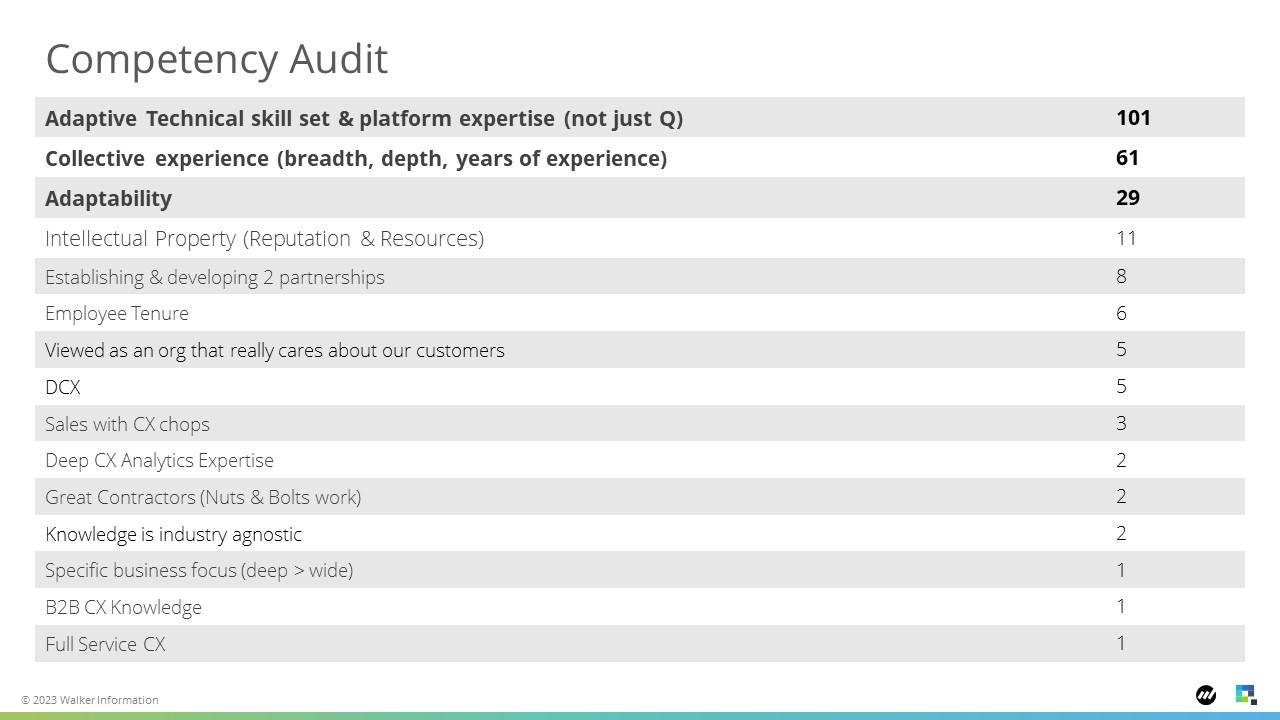Select the B2B CX Knowledge row
The width and height of the screenshot is (1280, 720).
click(x=640, y=607)
